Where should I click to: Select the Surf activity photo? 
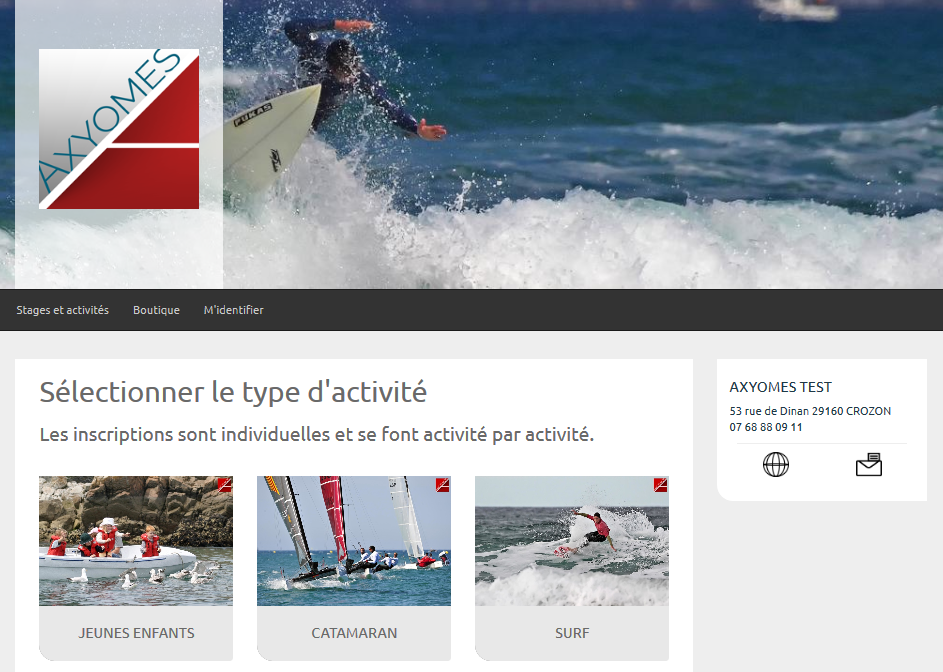click(572, 541)
